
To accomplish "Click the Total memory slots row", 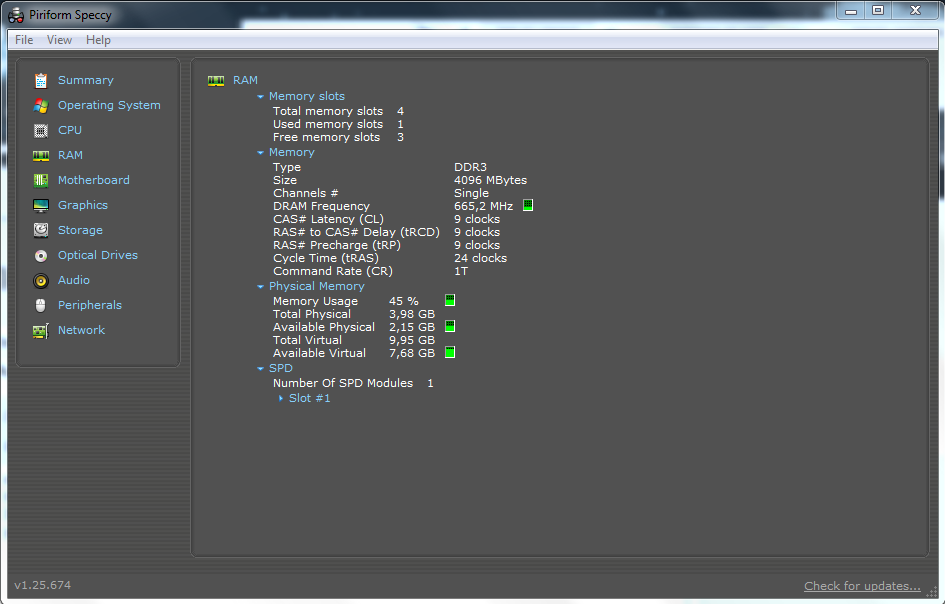I will 338,111.
